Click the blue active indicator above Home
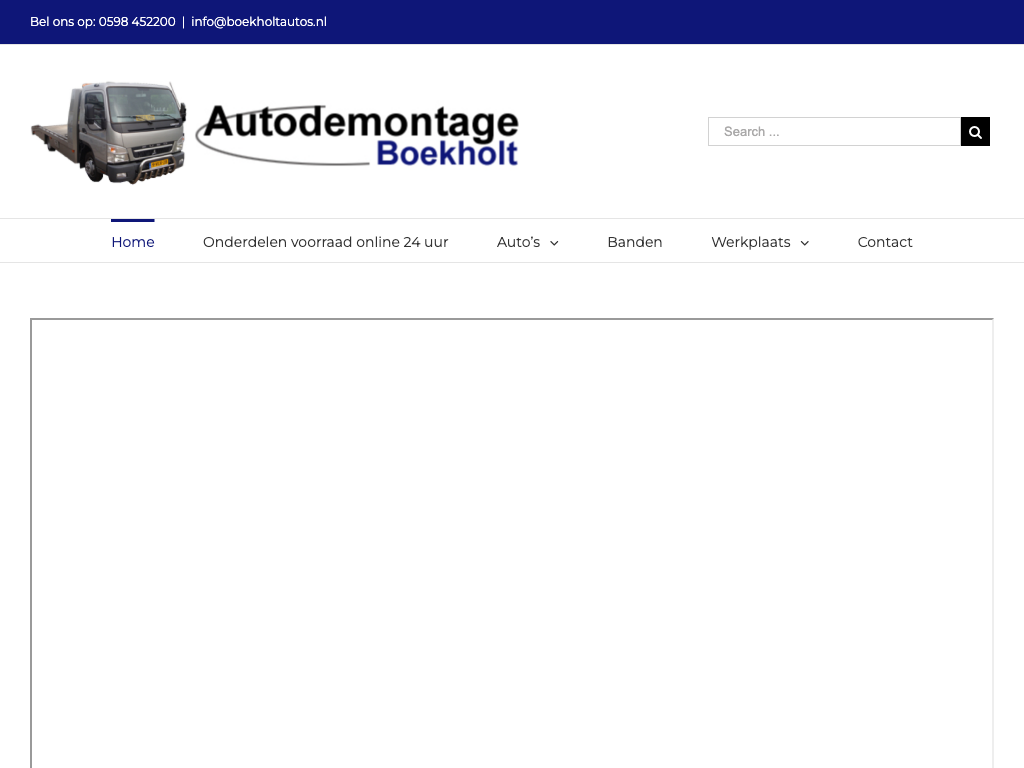Image resolution: width=1024 pixels, height=768 pixels. (133, 220)
